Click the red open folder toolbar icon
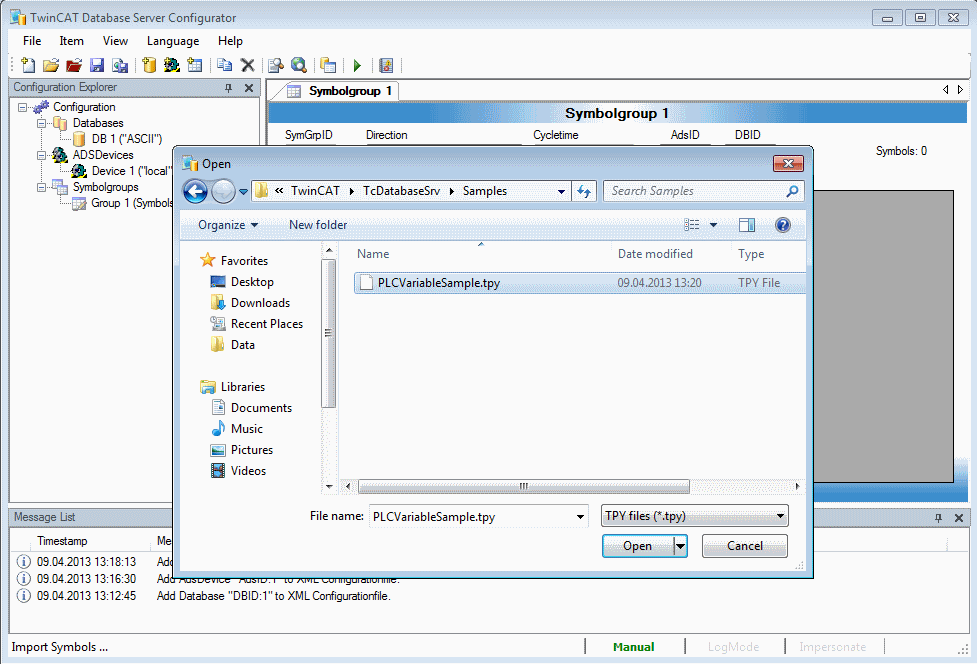Viewport: 977px width, 664px height. [x=74, y=65]
